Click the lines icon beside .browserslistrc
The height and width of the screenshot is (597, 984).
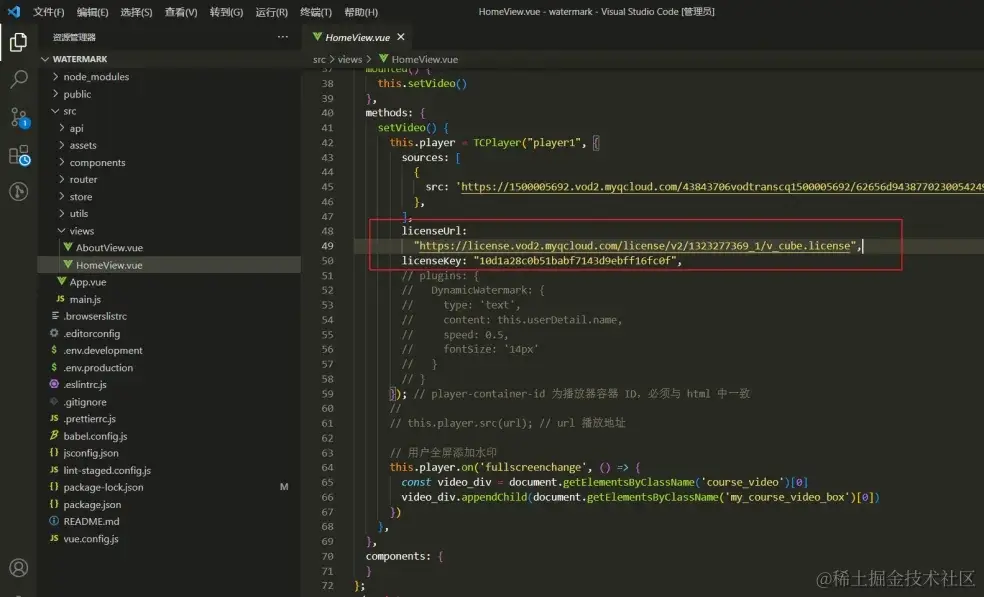55,316
